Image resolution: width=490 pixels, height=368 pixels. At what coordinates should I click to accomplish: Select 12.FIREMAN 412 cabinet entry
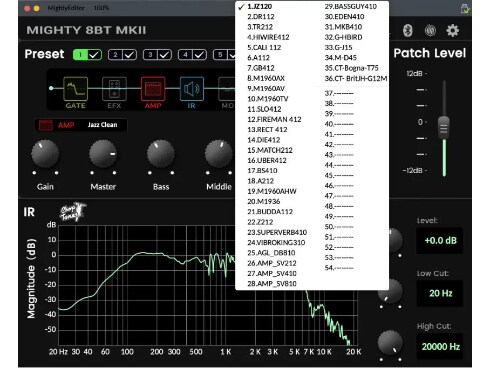click(x=274, y=119)
